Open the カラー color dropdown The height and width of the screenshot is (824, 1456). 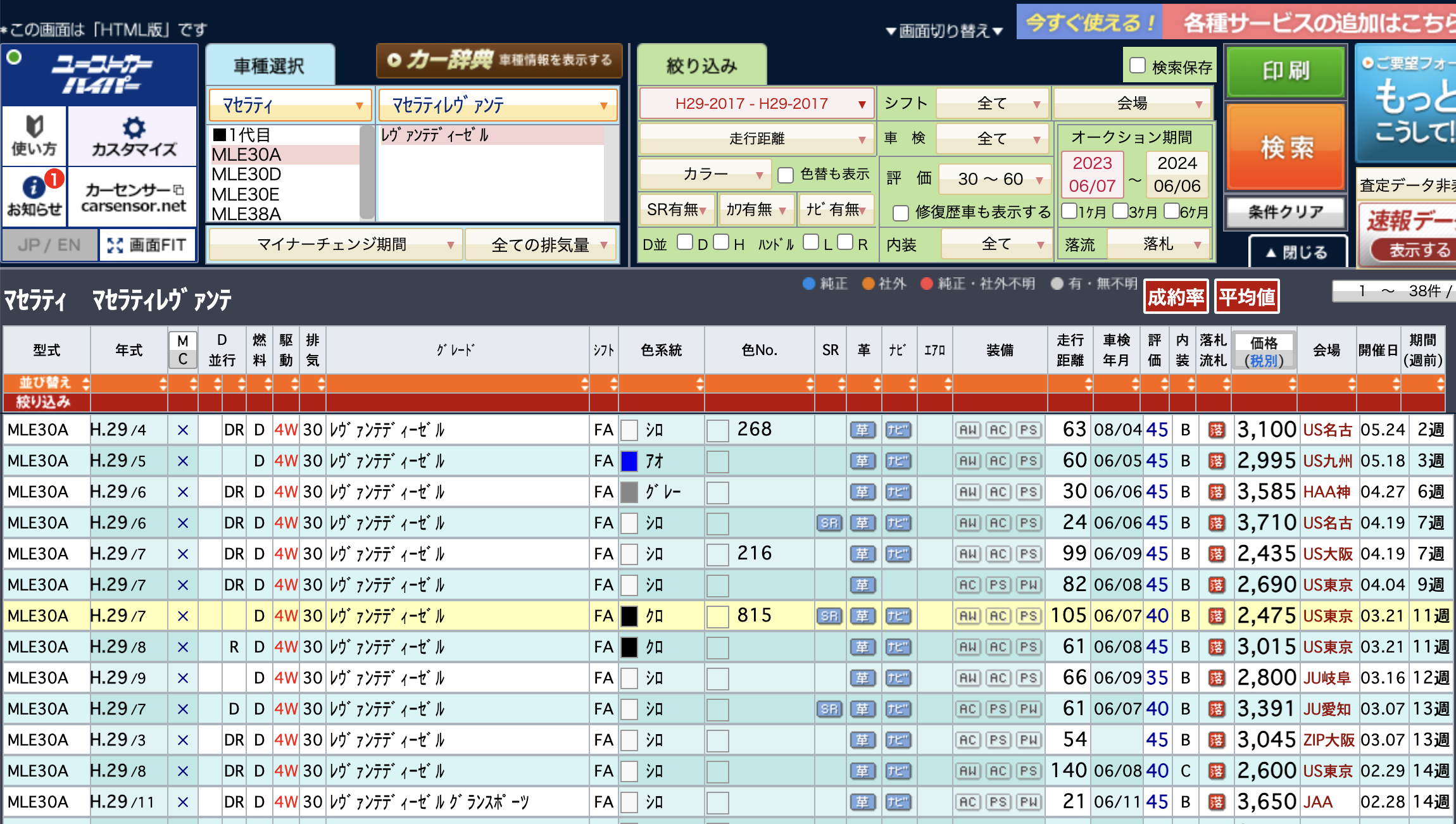[x=705, y=174]
